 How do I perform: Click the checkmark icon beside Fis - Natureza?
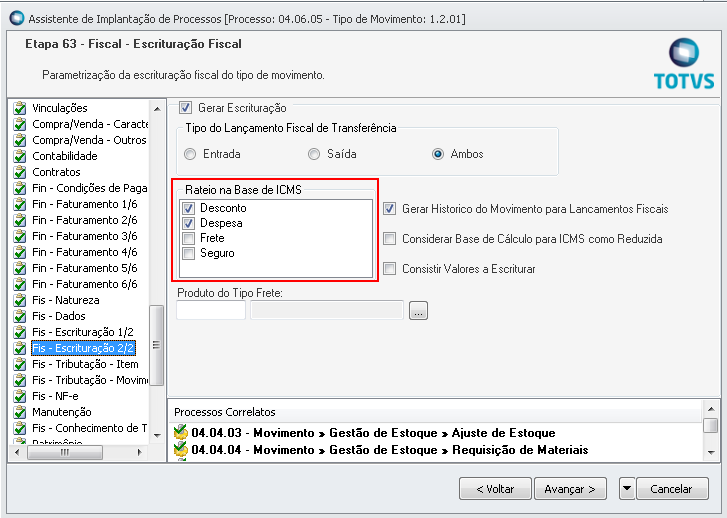pyautogui.click(x=20, y=300)
